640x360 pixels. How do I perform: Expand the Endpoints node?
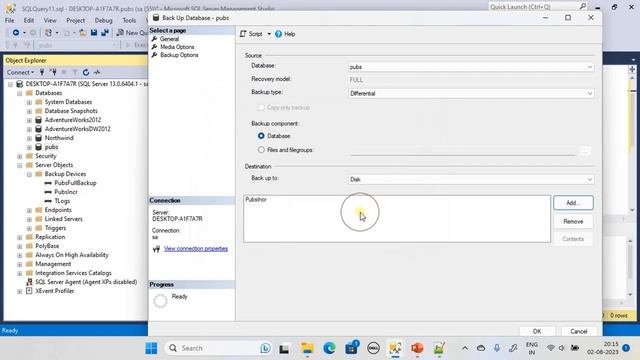pyautogui.click(x=29, y=210)
